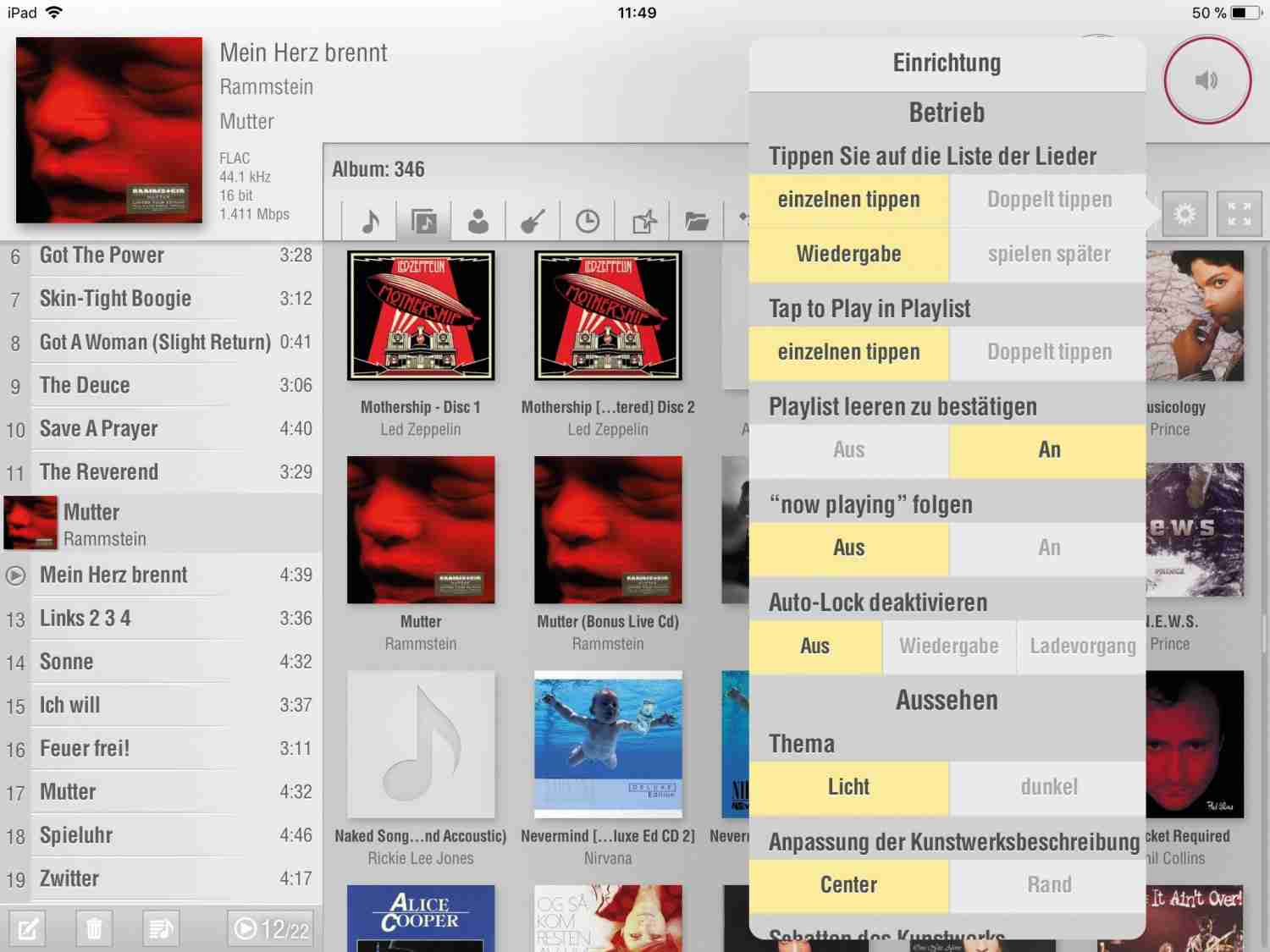Open the favorites star icon
The height and width of the screenshot is (952, 1270).
(643, 222)
